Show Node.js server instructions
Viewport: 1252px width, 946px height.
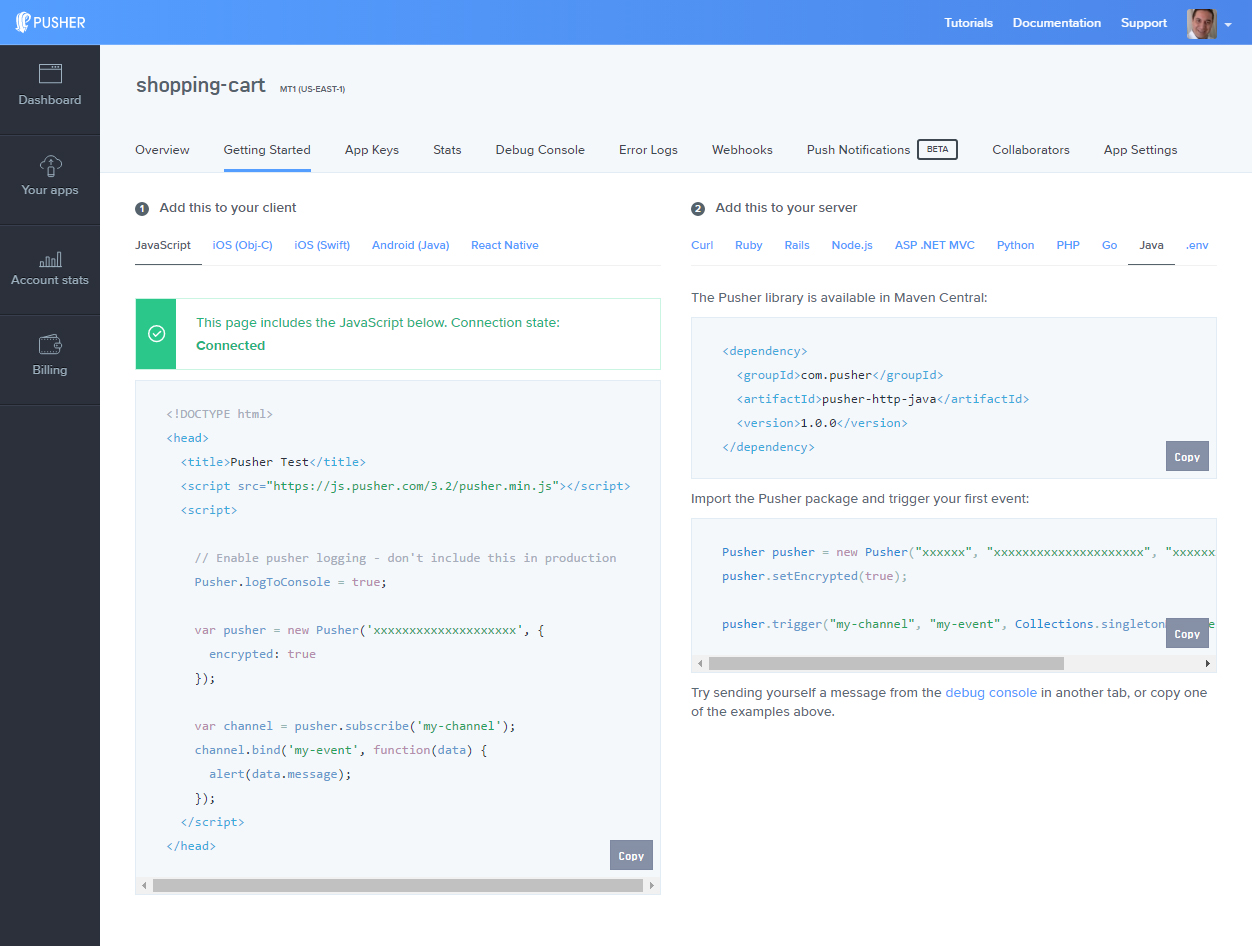[x=852, y=245]
